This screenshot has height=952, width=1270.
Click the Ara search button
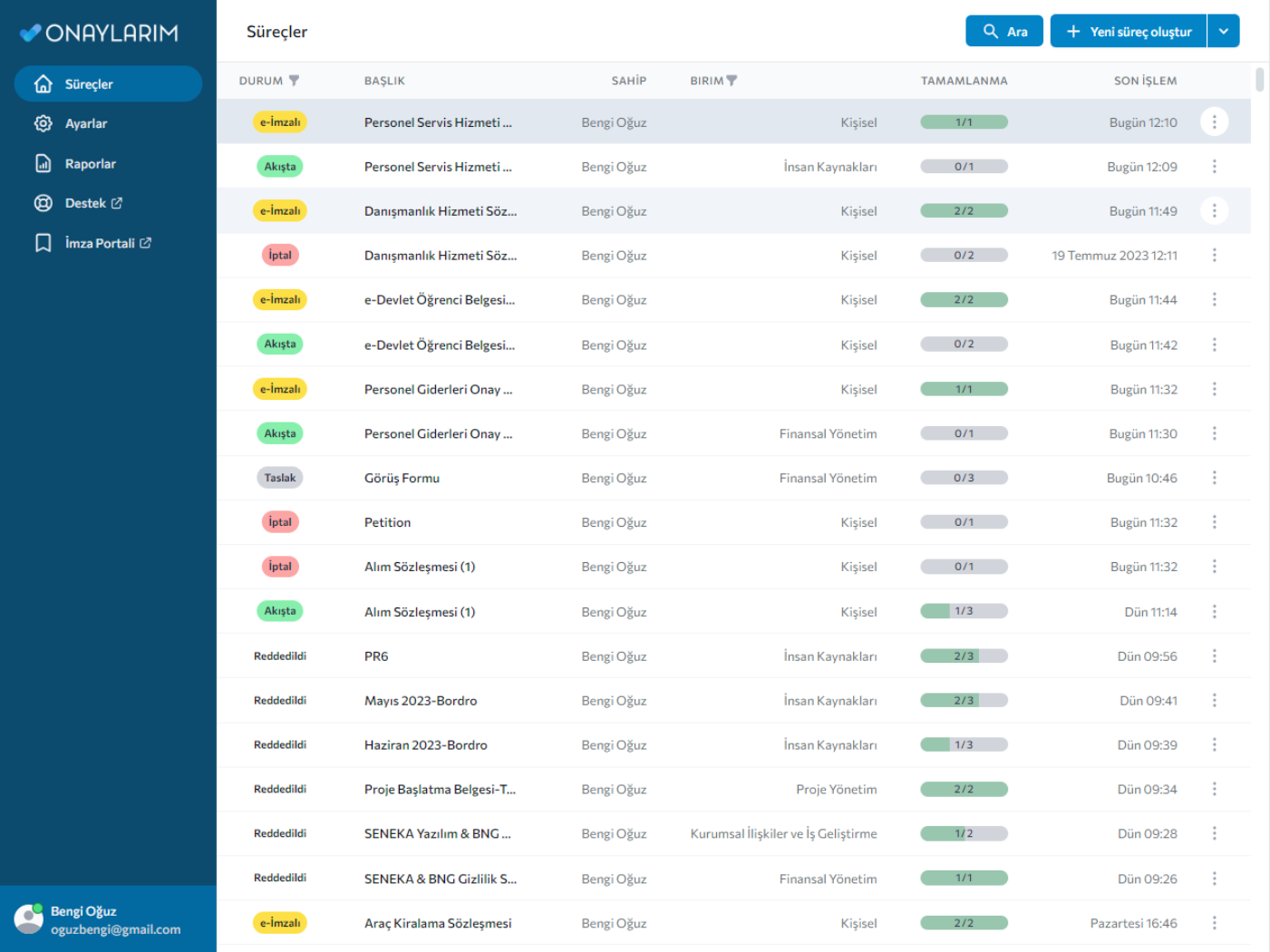pos(1004,31)
